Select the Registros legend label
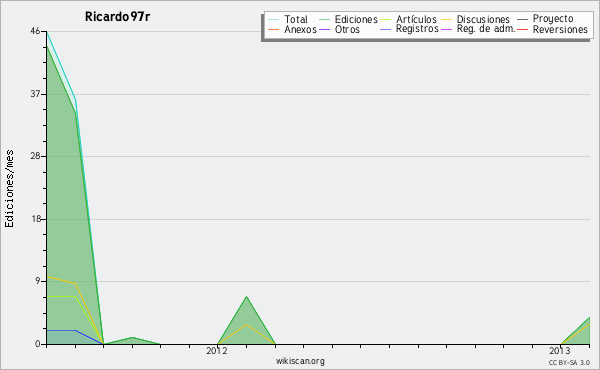Image resolution: width=600 pixels, height=370 pixels. [417, 29]
